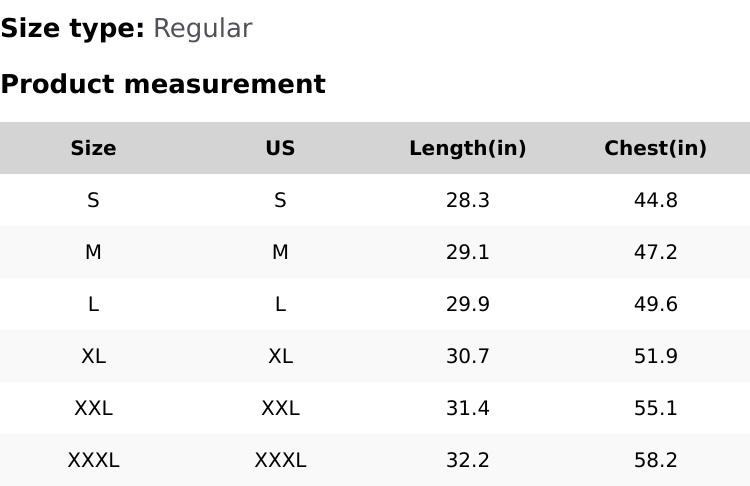Click the 29.9 length cell
750x486 pixels.
[467, 304]
